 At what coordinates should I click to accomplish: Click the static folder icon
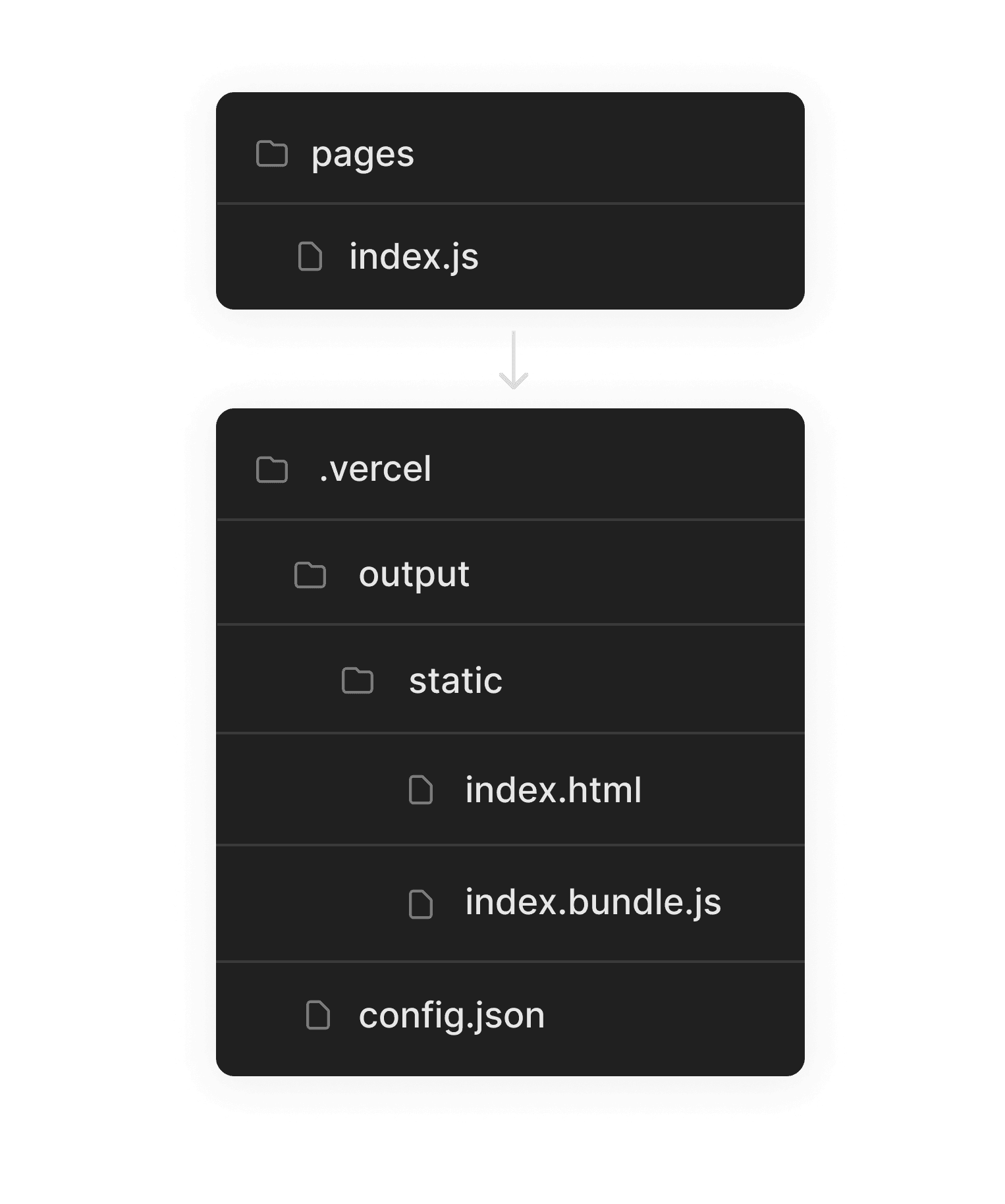click(x=358, y=680)
